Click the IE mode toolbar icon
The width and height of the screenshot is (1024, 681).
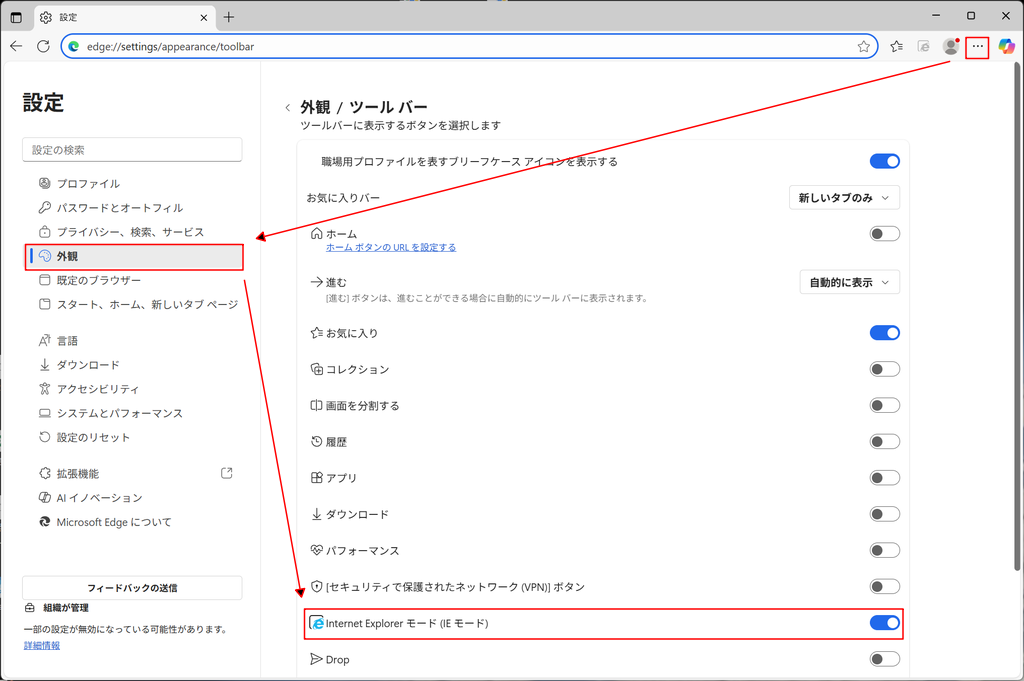923,46
